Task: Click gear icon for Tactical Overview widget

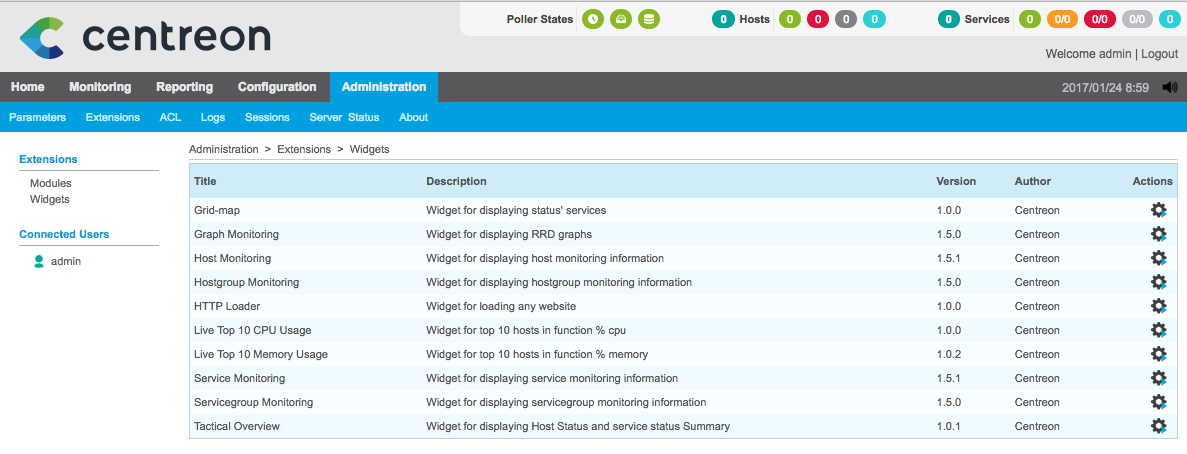Action: click(1158, 426)
